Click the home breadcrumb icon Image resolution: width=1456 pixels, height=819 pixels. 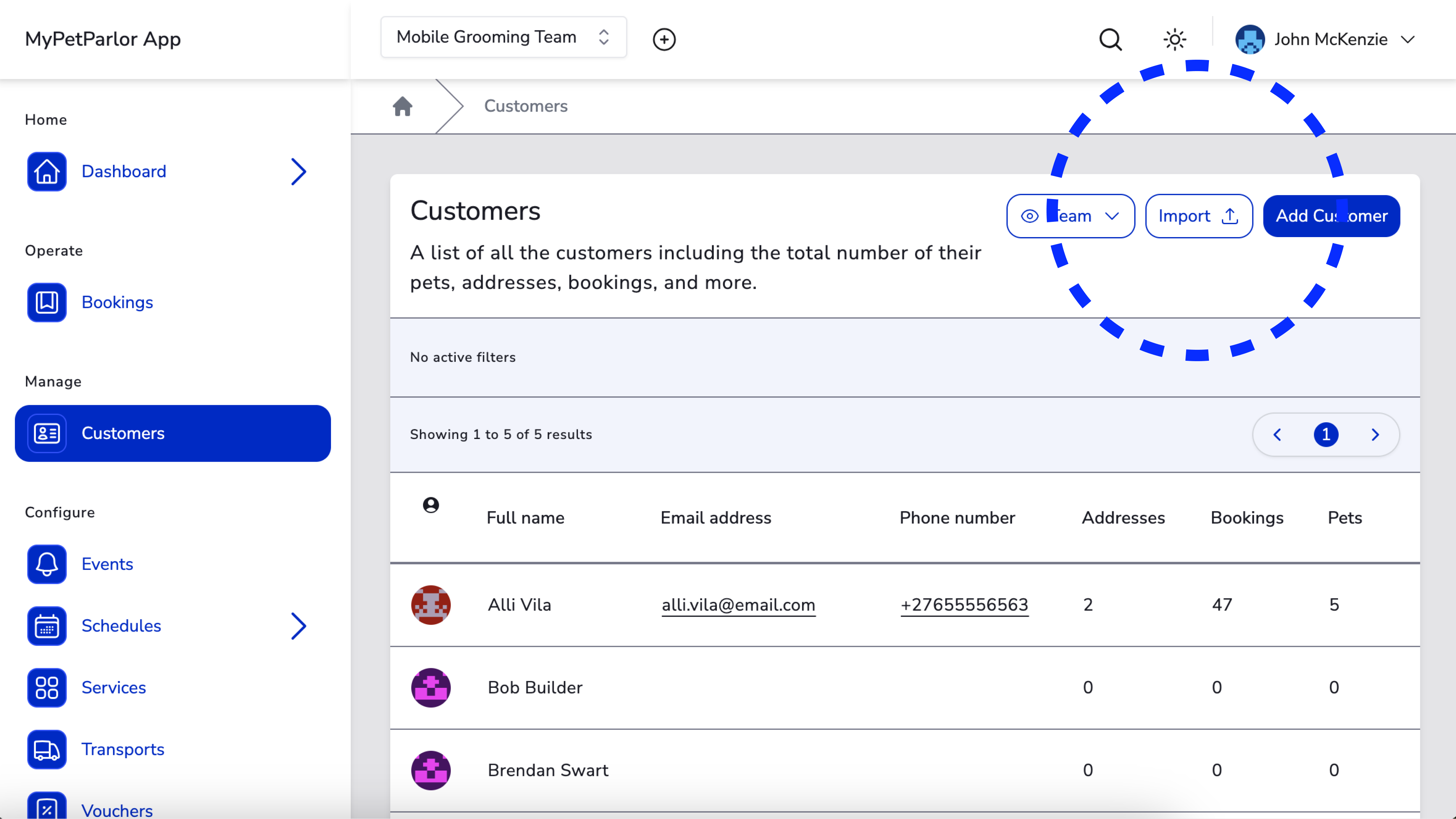pos(402,106)
